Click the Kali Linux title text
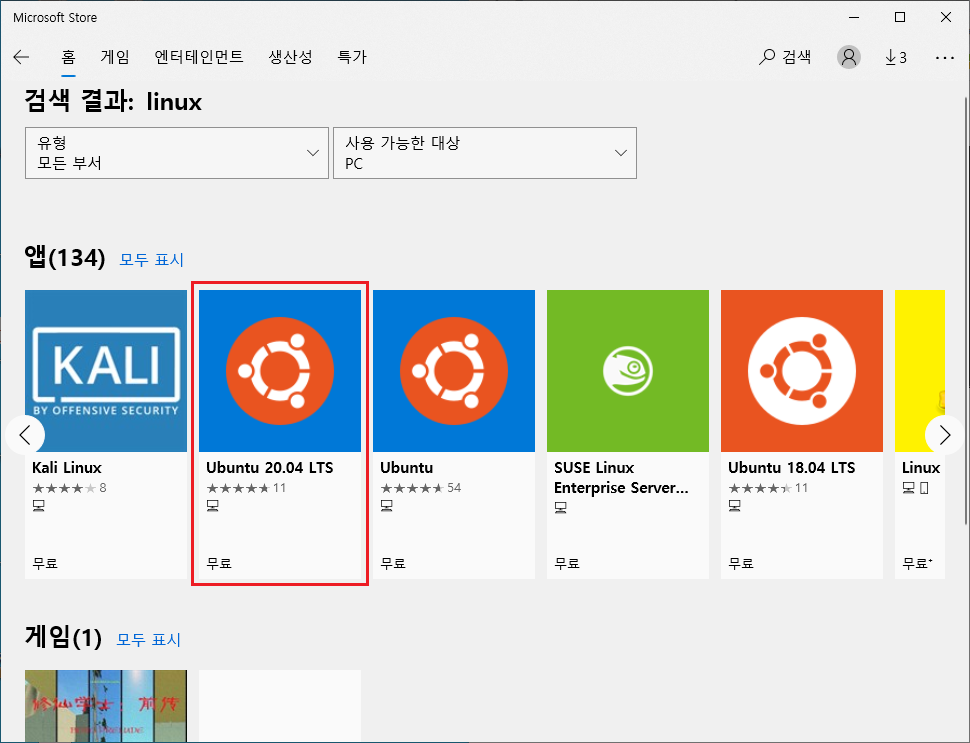This screenshot has width=970, height=743. 67,468
